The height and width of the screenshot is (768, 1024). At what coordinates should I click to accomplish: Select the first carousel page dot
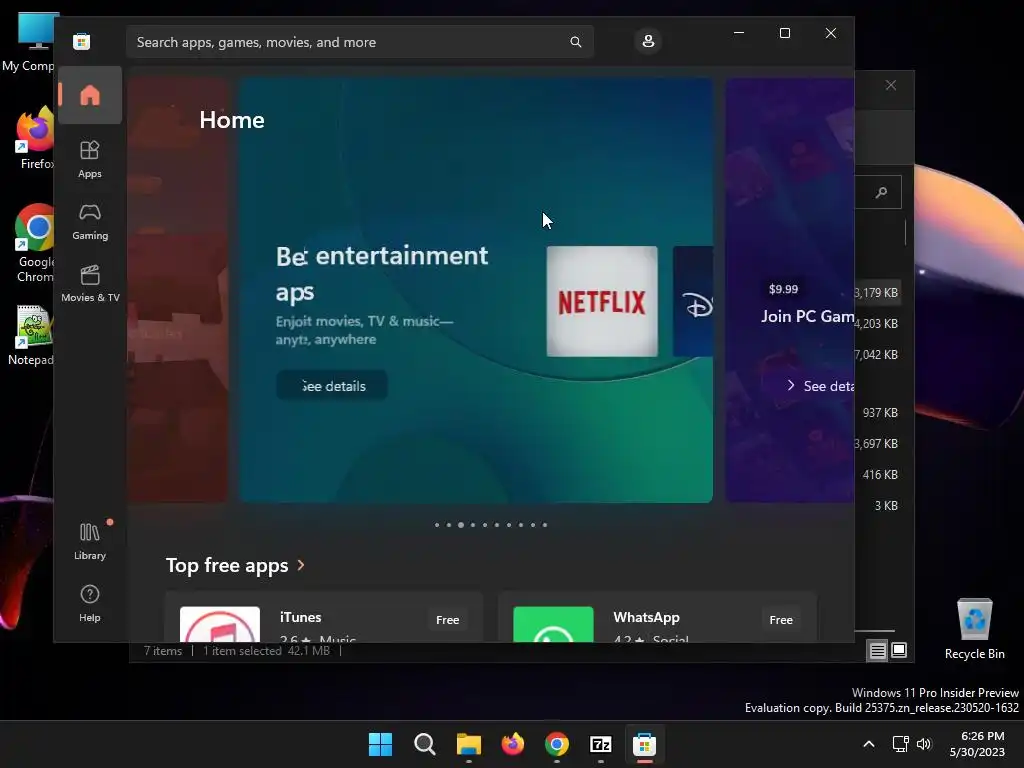click(x=437, y=525)
